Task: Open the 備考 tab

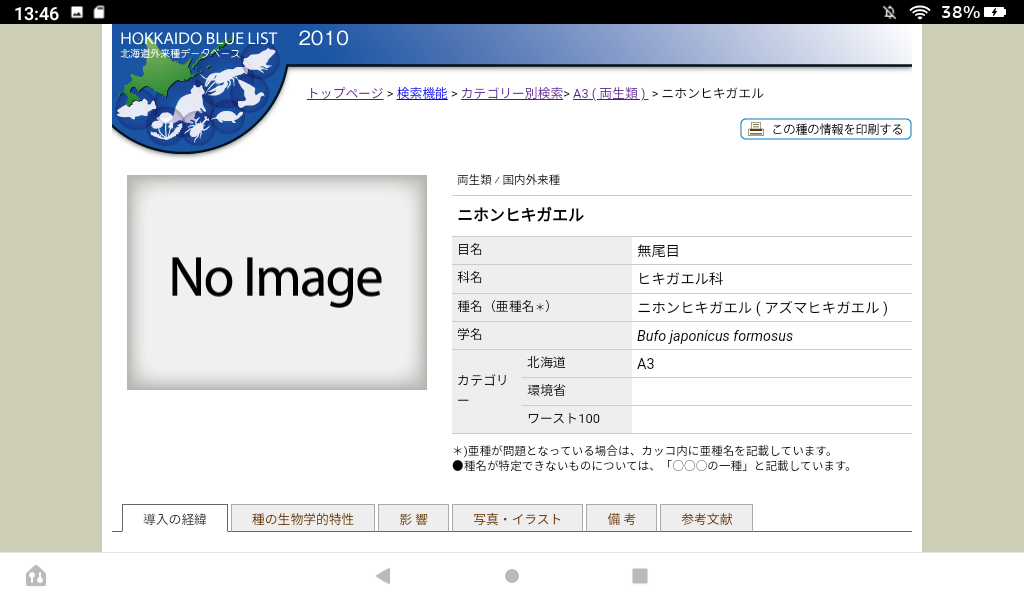Action: (x=621, y=519)
